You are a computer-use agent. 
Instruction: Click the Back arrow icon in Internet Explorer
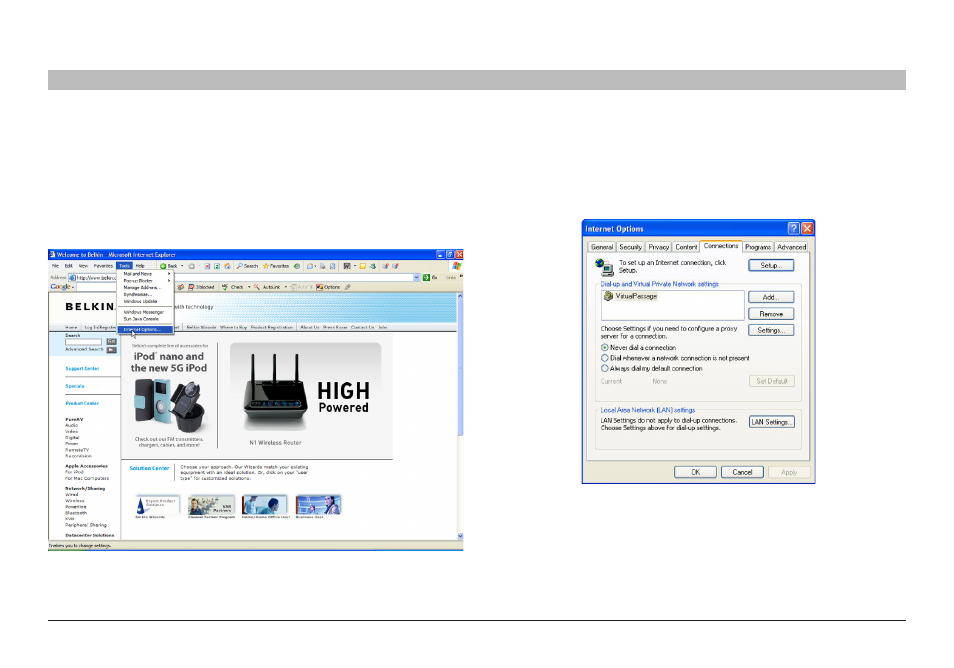point(163,266)
